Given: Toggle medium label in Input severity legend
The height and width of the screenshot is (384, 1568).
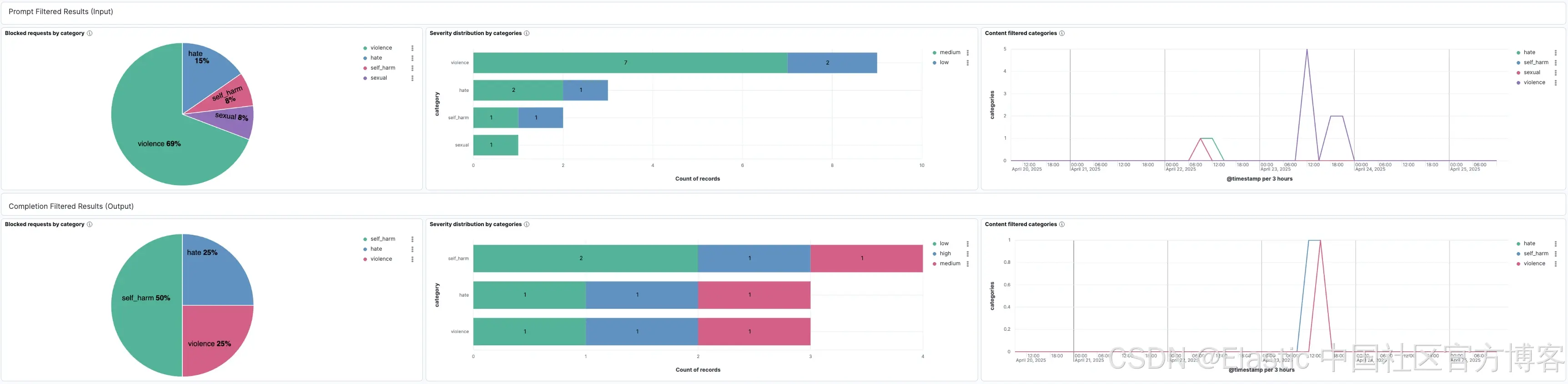Looking at the screenshot, I should pyautogui.click(x=950, y=53).
